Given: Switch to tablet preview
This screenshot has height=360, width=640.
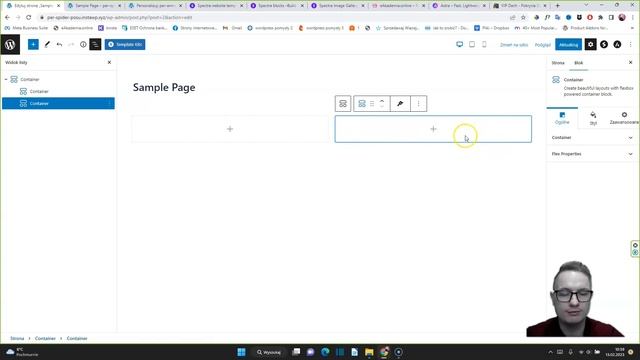Looking at the screenshot, I should [x=472, y=44].
